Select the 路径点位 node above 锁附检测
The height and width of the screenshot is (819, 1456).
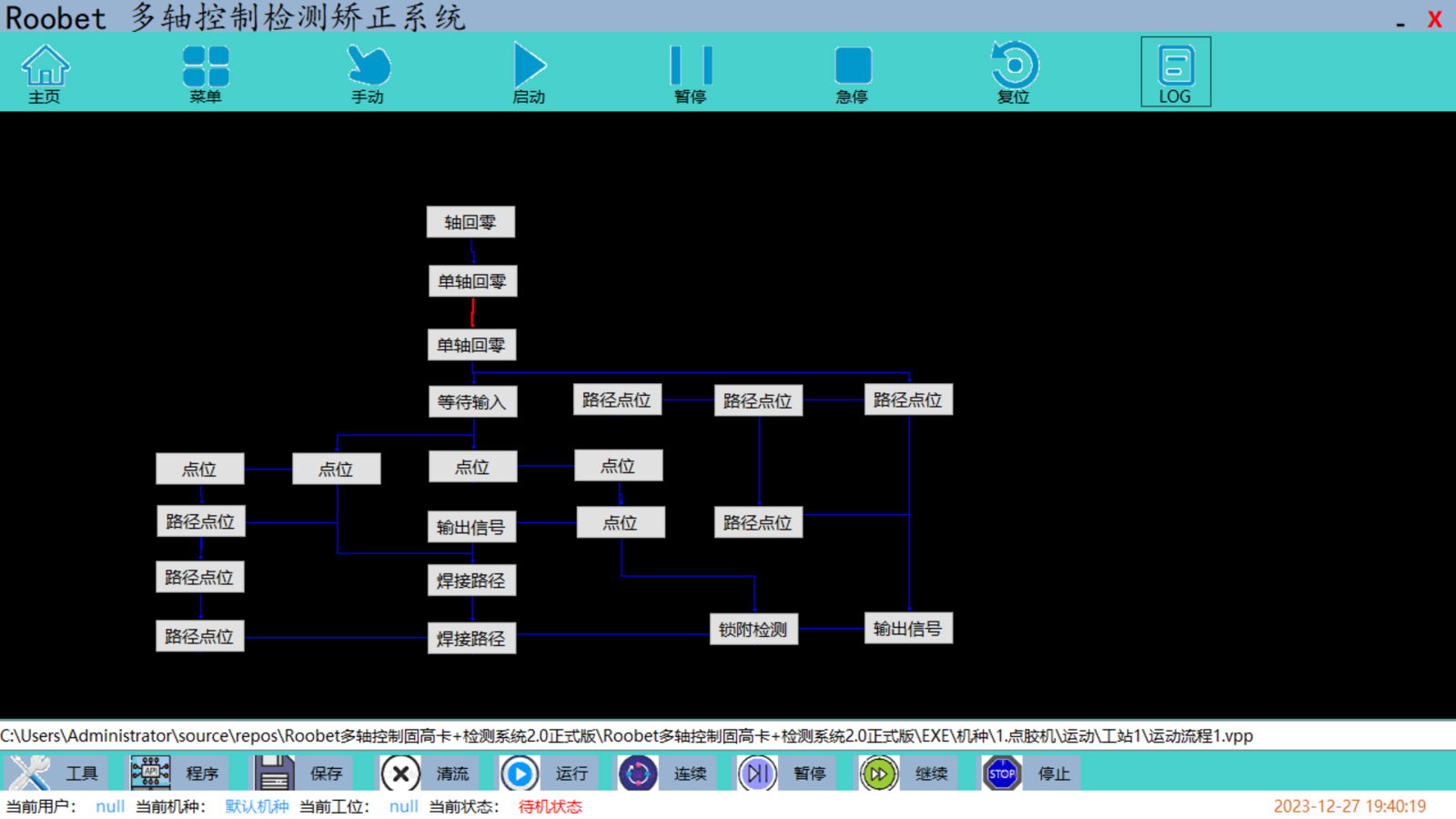point(758,522)
